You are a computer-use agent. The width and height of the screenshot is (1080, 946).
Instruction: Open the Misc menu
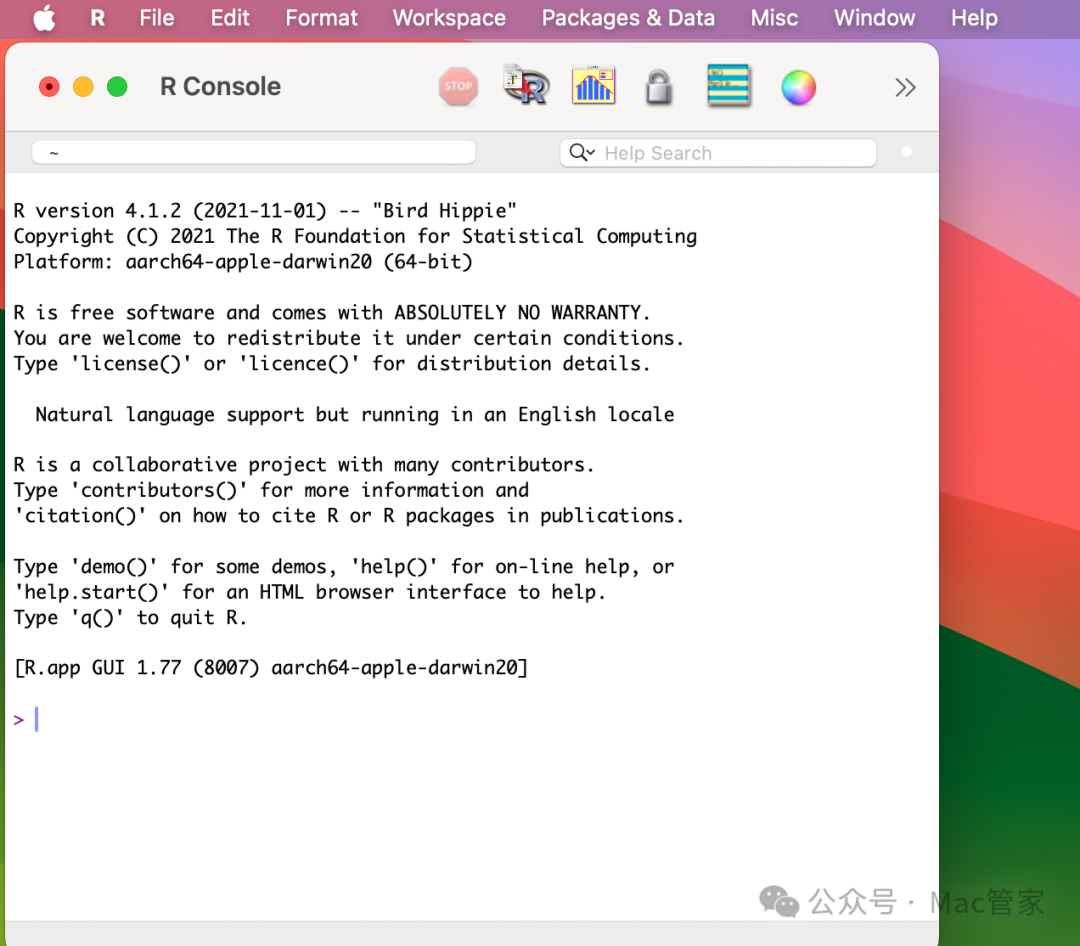[x=774, y=18]
